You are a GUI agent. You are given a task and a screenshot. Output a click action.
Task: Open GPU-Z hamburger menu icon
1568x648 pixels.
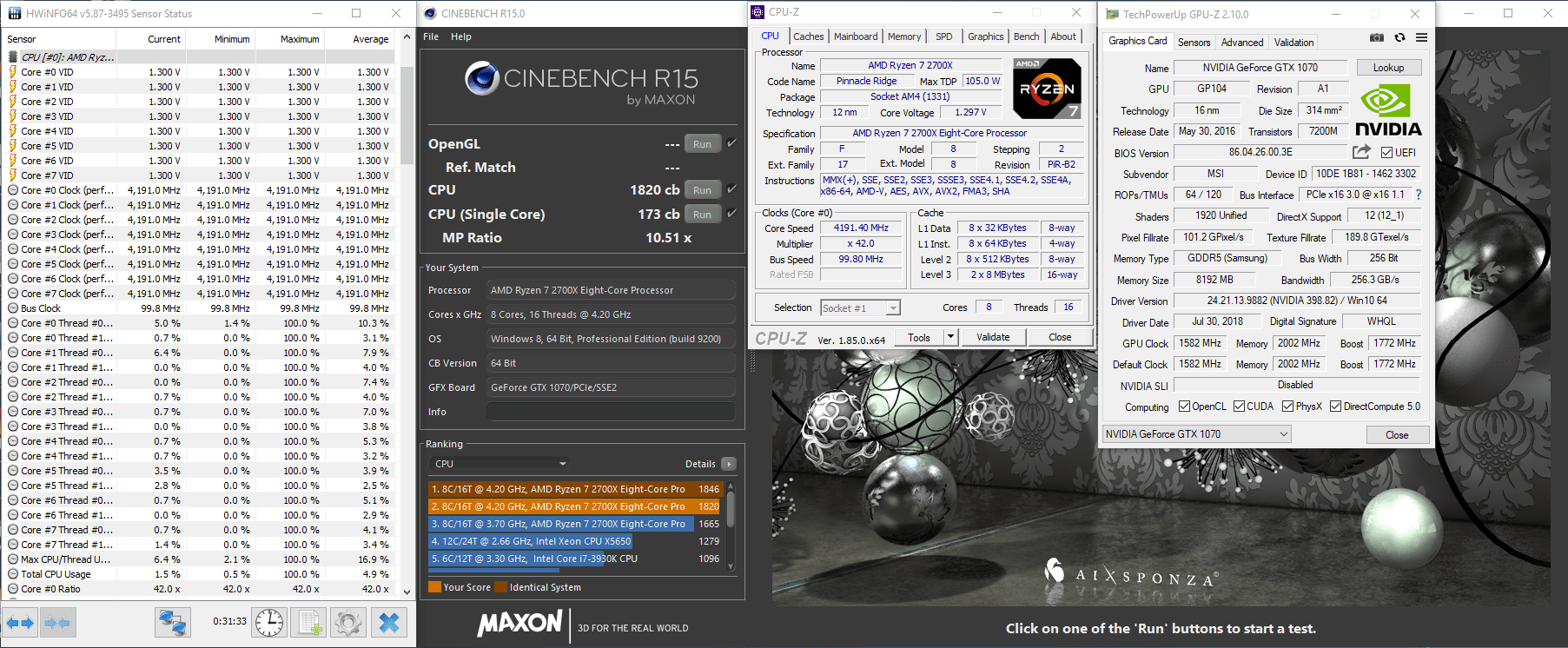coord(1421,38)
